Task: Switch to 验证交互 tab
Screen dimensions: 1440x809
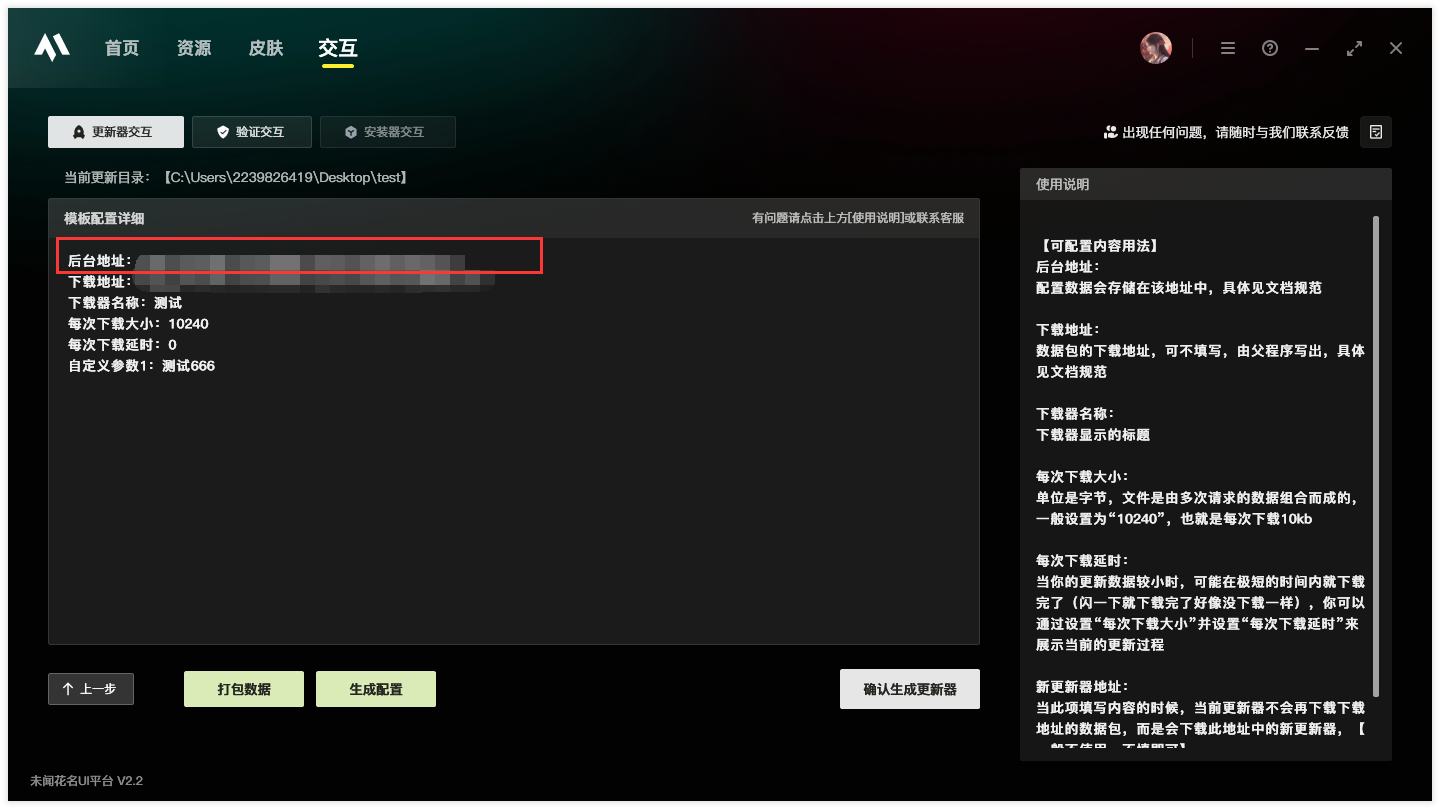Action: click(252, 132)
